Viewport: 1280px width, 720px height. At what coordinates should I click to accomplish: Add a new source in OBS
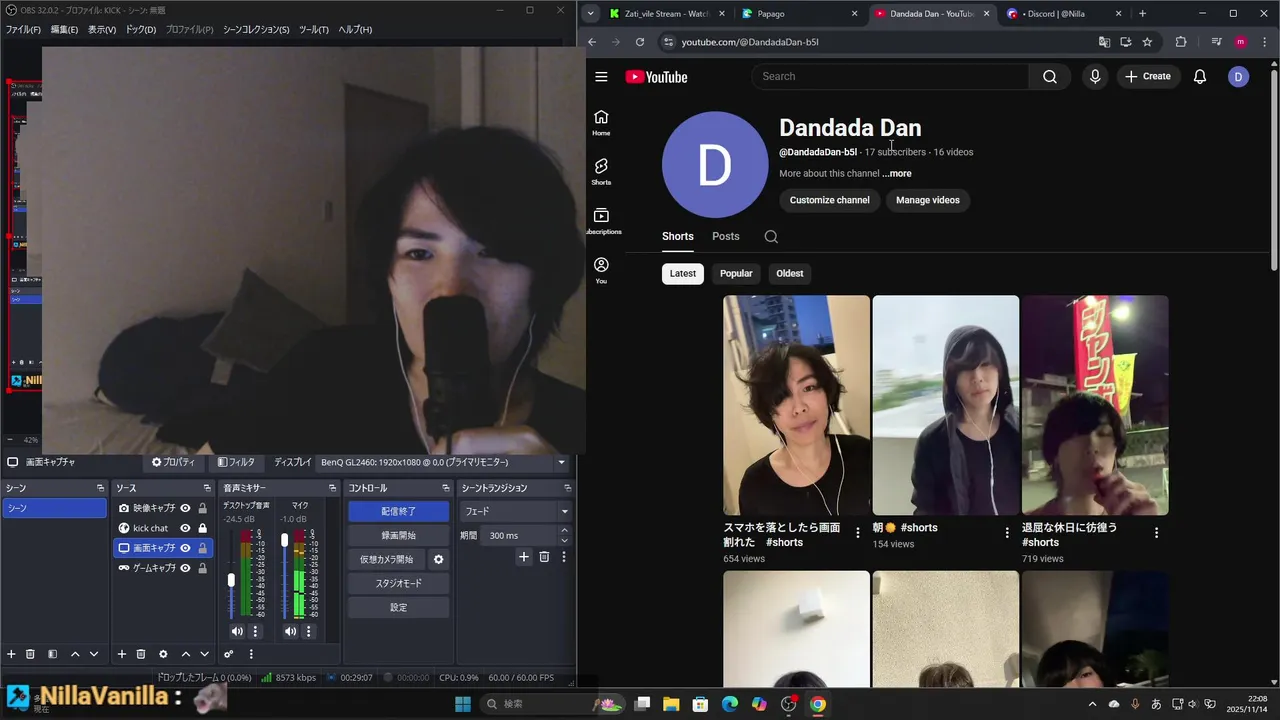click(122, 654)
